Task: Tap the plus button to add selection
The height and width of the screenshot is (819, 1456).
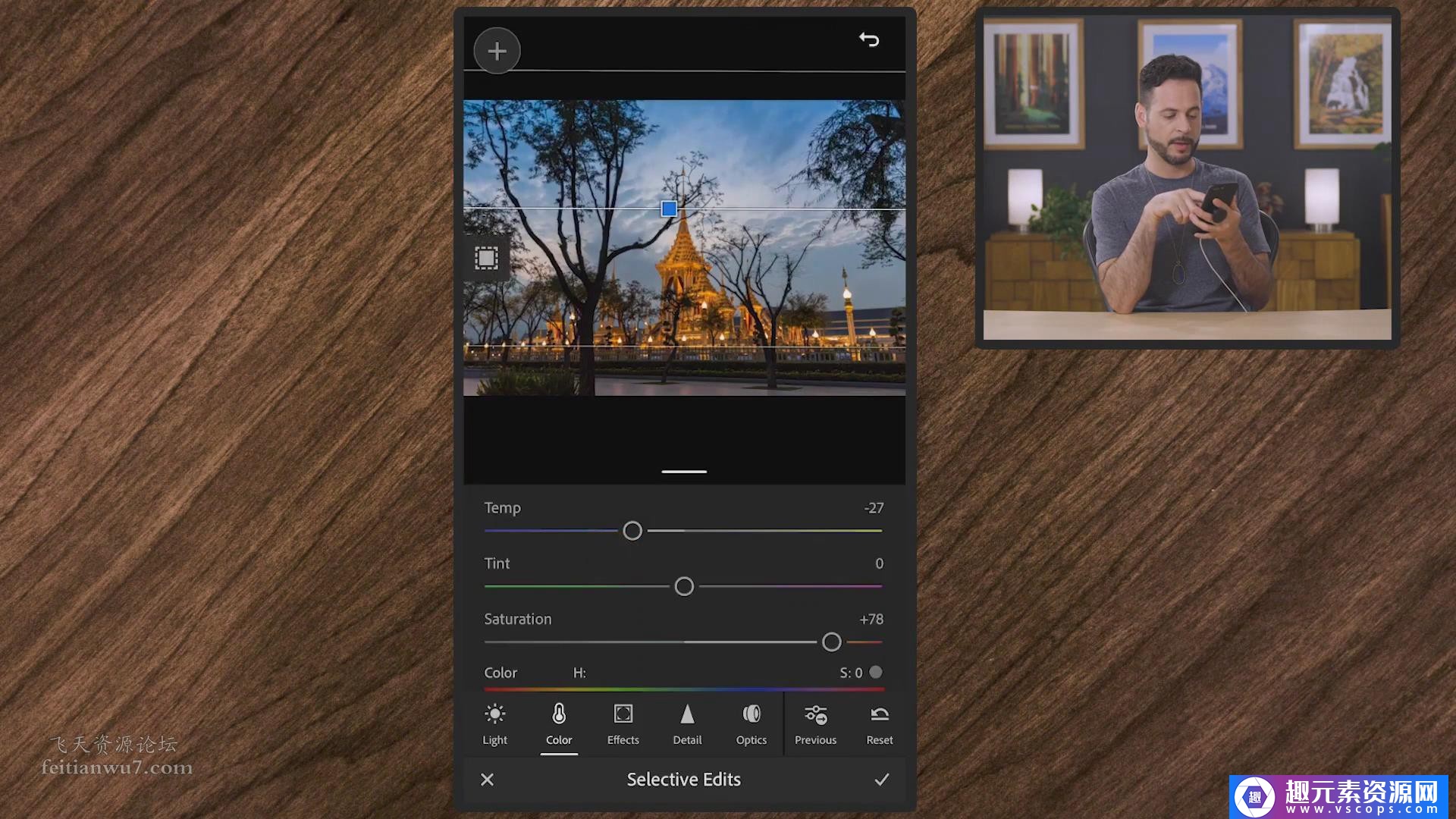Action: point(497,52)
